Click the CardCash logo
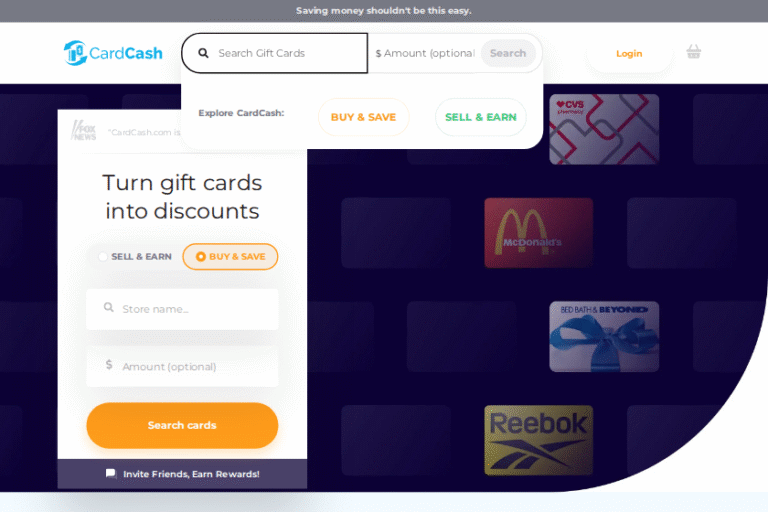Image resolution: width=768 pixels, height=512 pixels. point(113,53)
